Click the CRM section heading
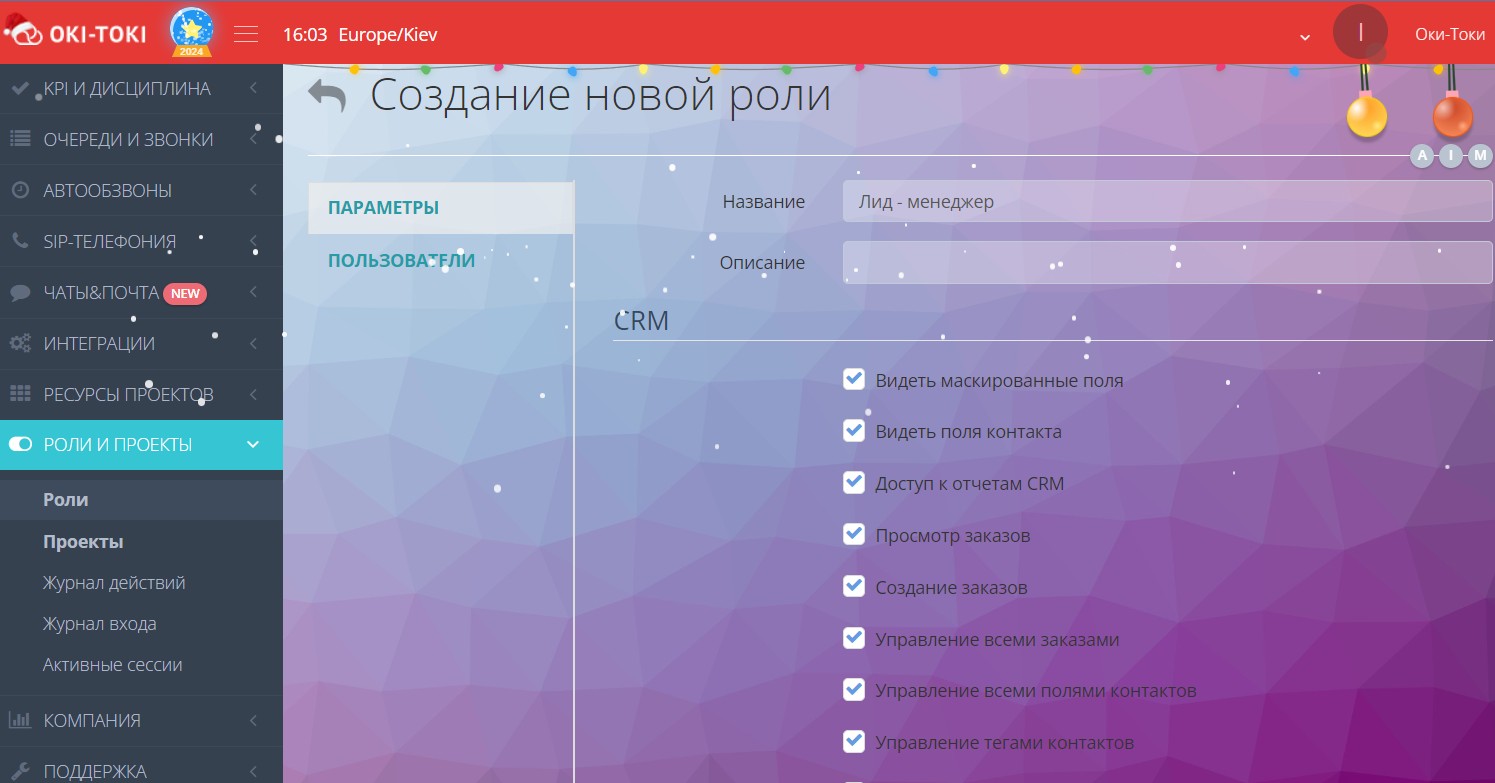The image size is (1495, 783). [641, 321]
